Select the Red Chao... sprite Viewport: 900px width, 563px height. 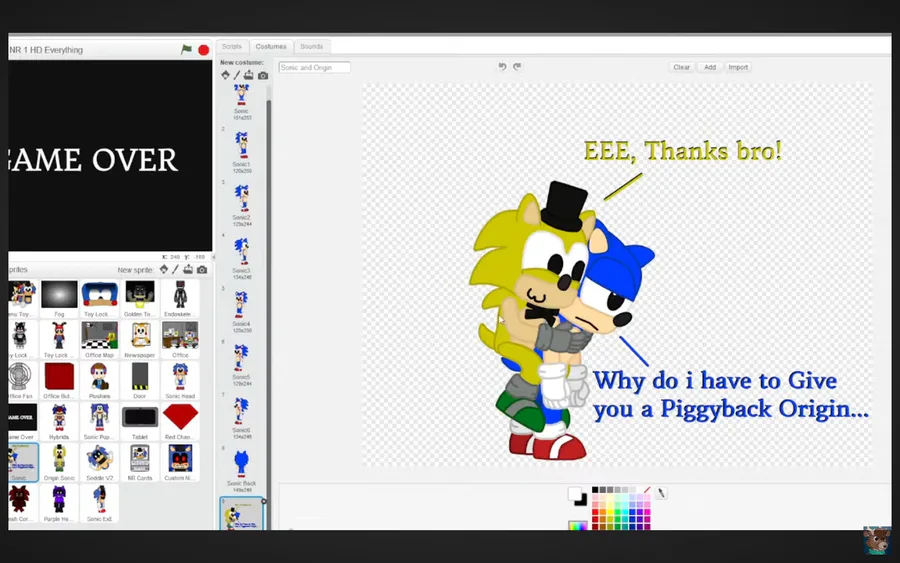pos(180,421)
